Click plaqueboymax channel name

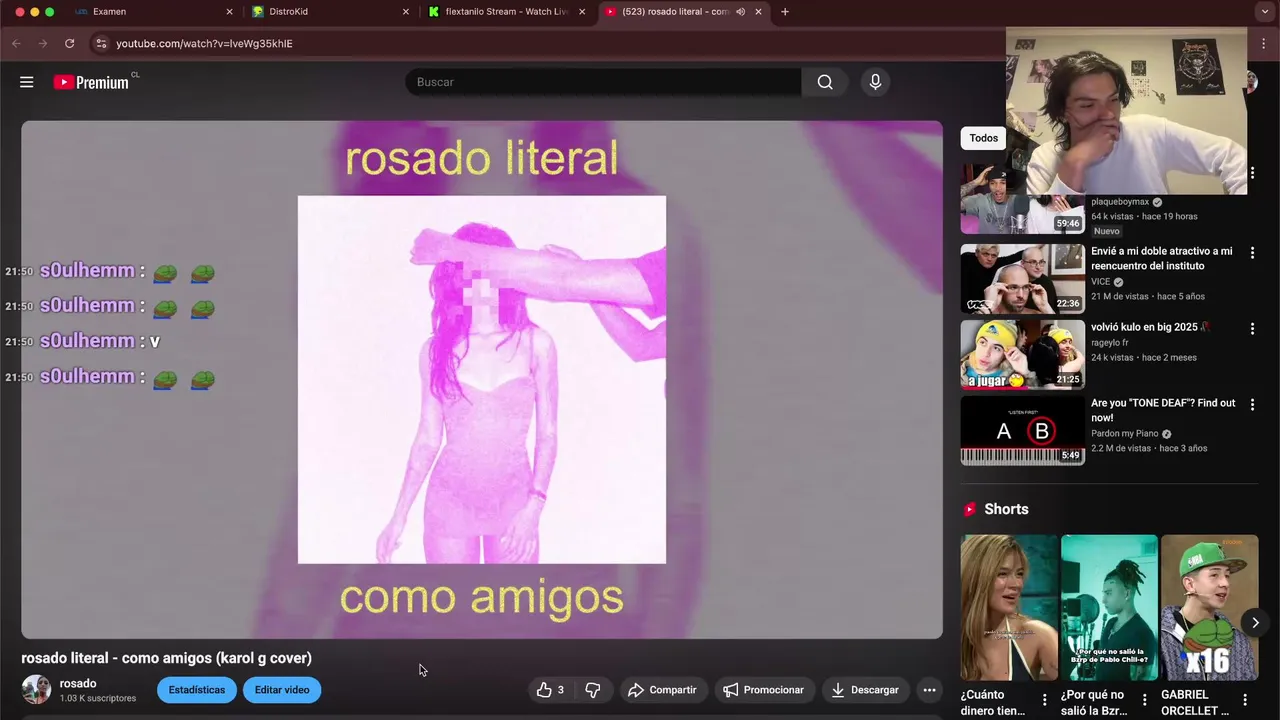pyautogui.click(x=1120, y=202)
